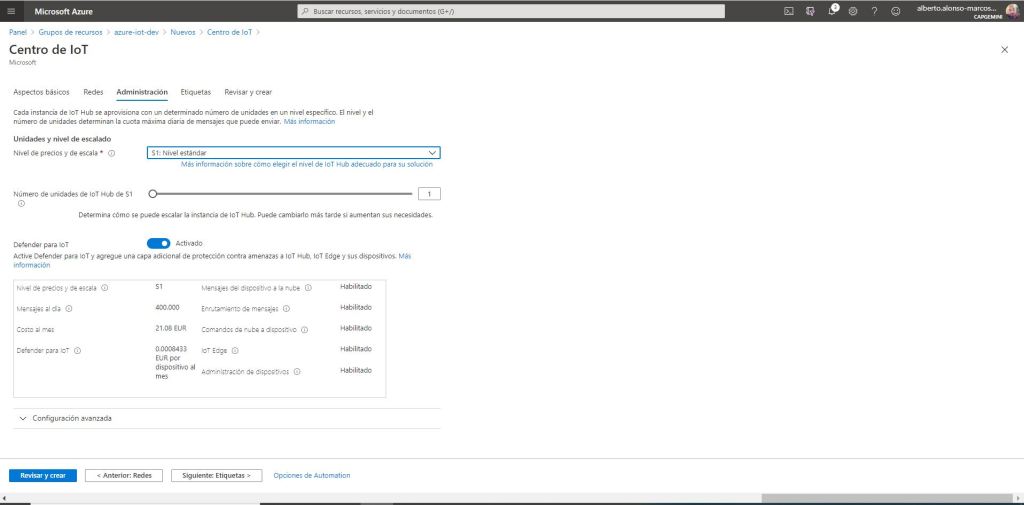Open the feedback smiley icon

pos(895,11)
